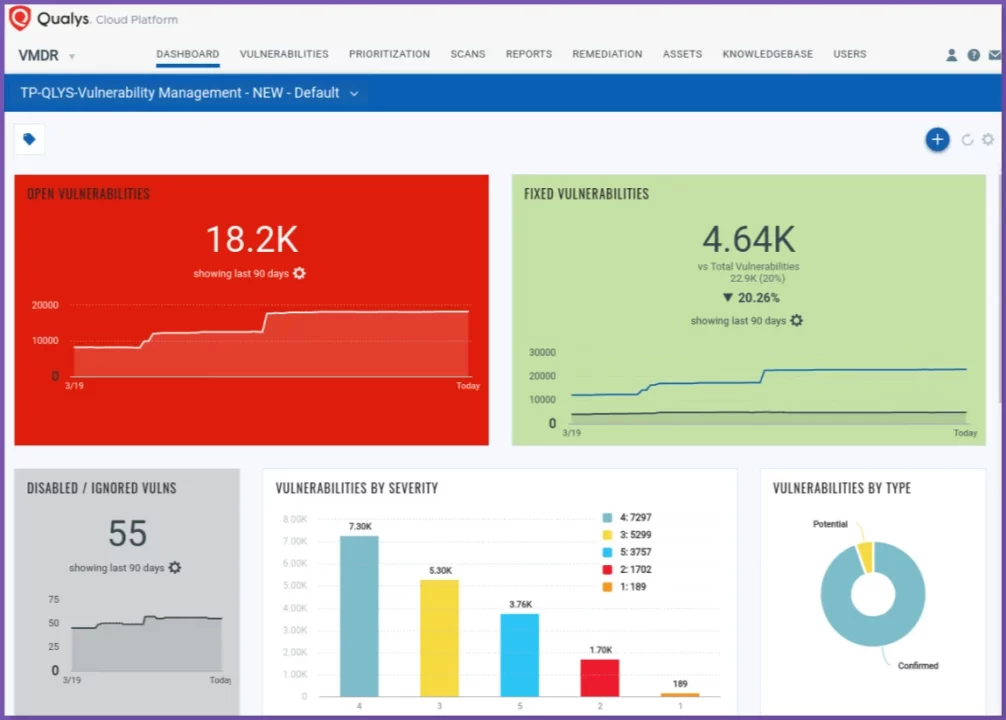Viewport: 1006px width, 720px height.
Task: Toggle the '3: 5299' severity legend entry
Action: [x=630, y=535]
